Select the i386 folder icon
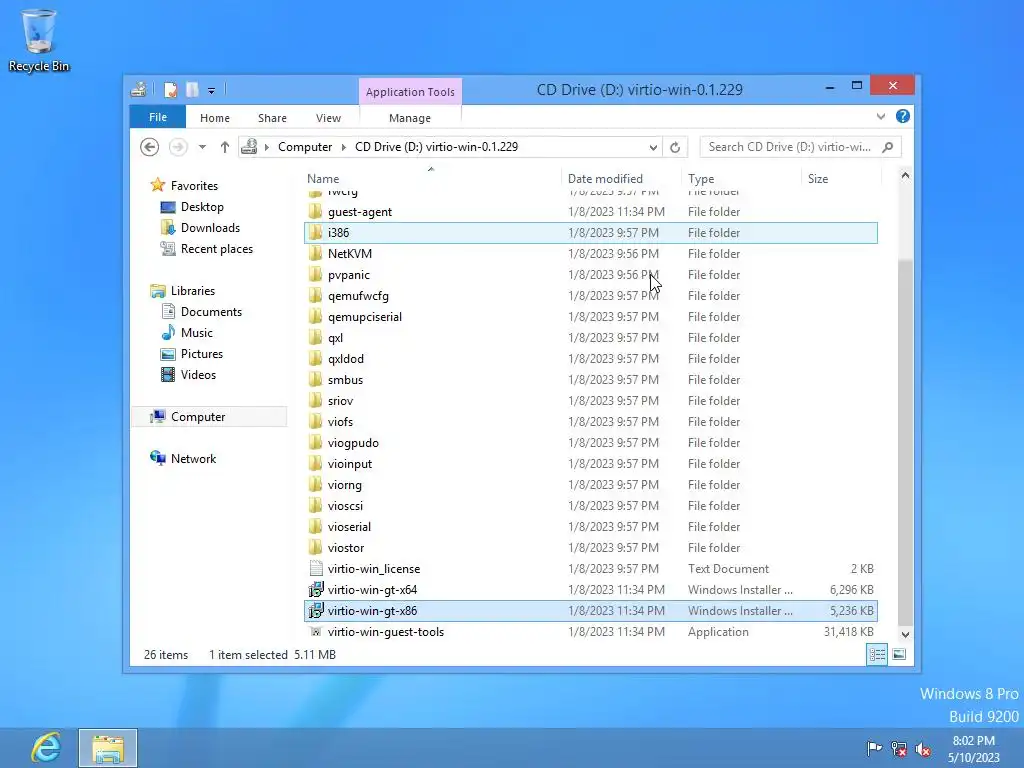 click(x=315, y=232)
